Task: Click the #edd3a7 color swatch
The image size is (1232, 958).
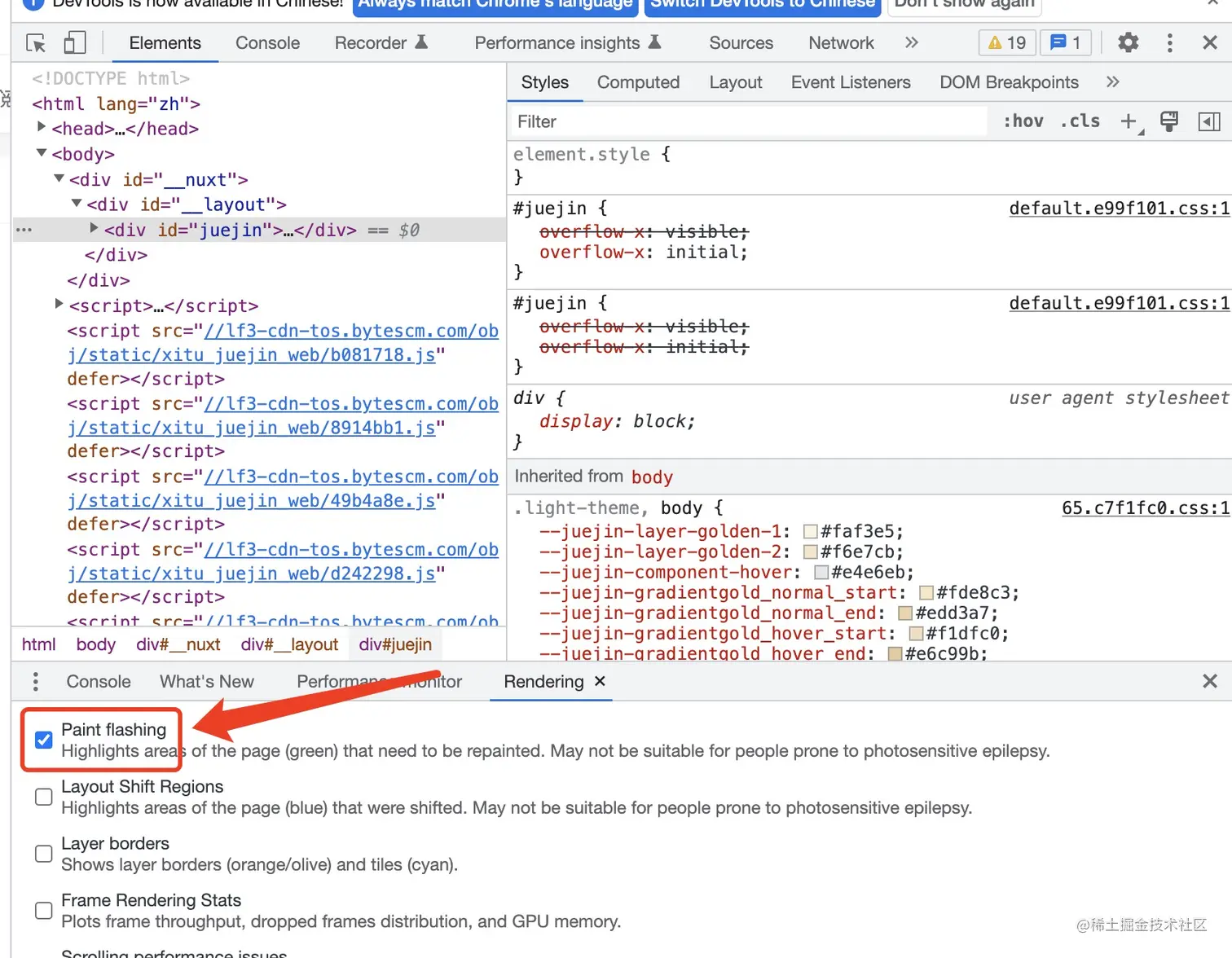Action: (905, 613)
